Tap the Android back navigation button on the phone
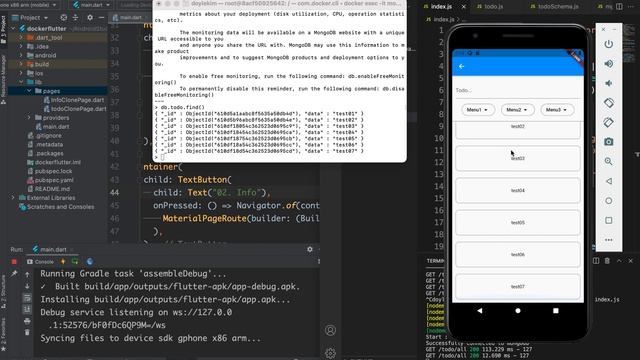 [480, 311]
